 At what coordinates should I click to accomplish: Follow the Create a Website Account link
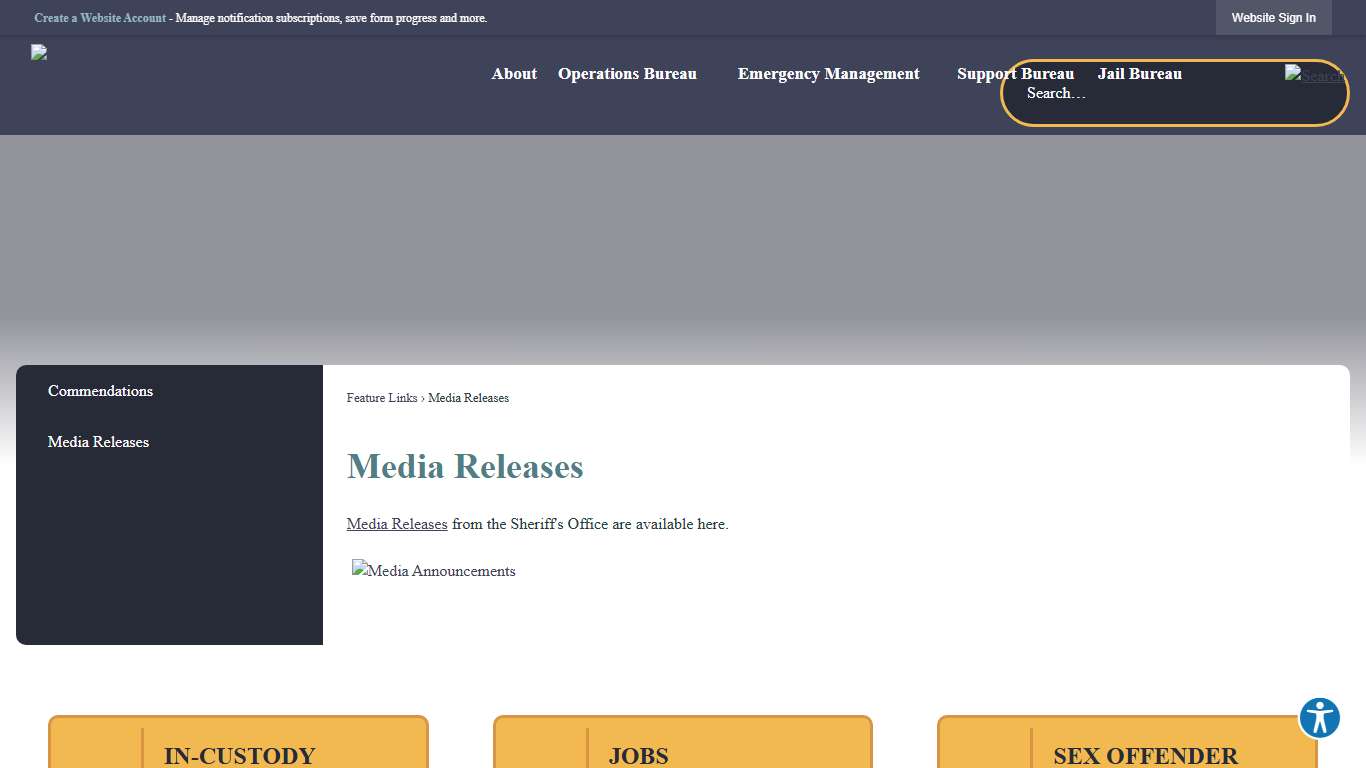(99, 17)
